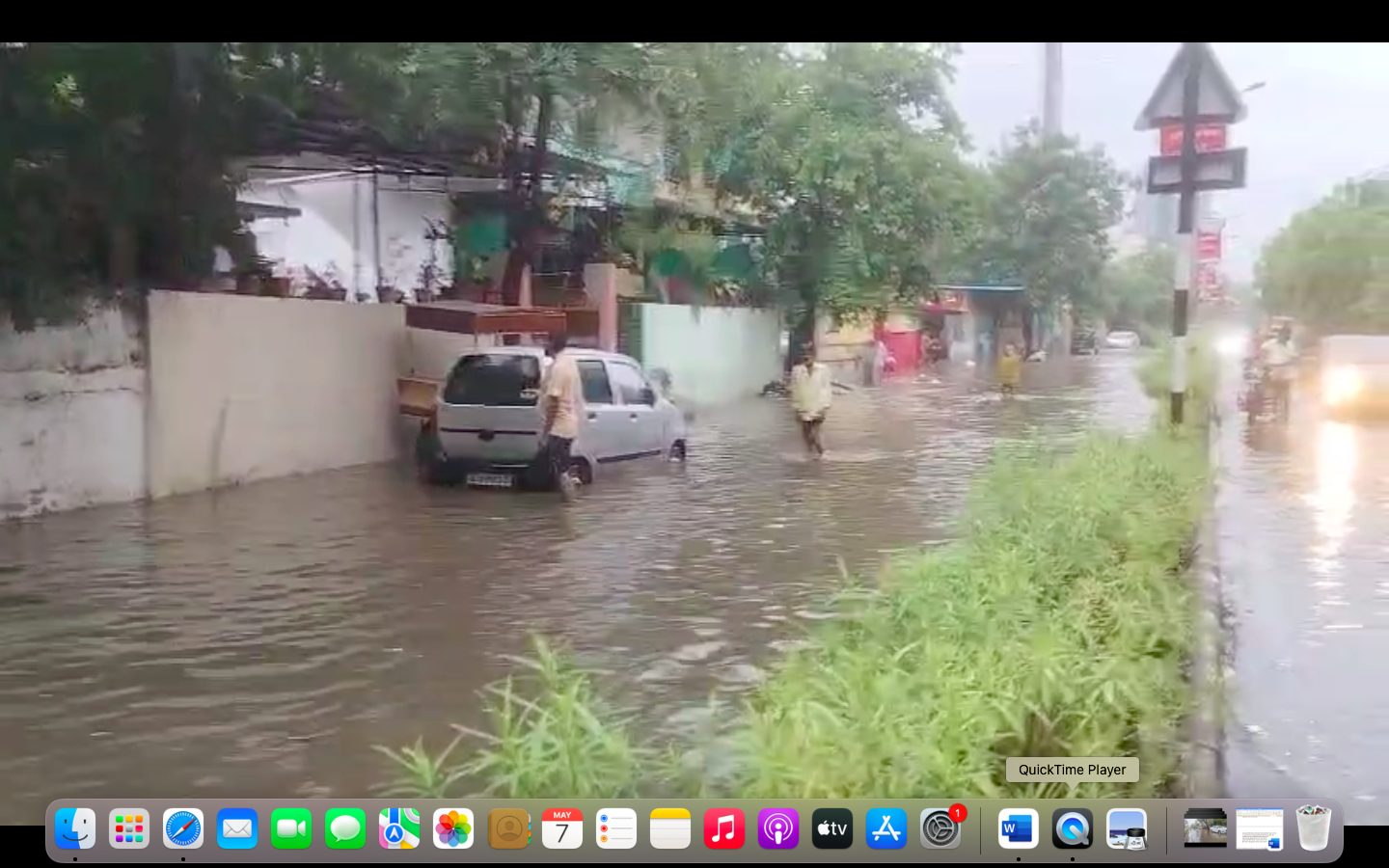Open FaceTime from the Dock
Viewport: 1389px width, 868px height.
291,828
